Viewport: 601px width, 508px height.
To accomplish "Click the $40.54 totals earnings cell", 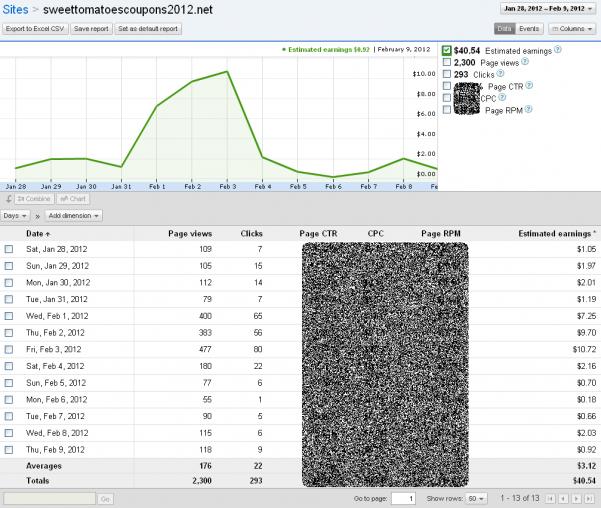I will coord(584,480).
